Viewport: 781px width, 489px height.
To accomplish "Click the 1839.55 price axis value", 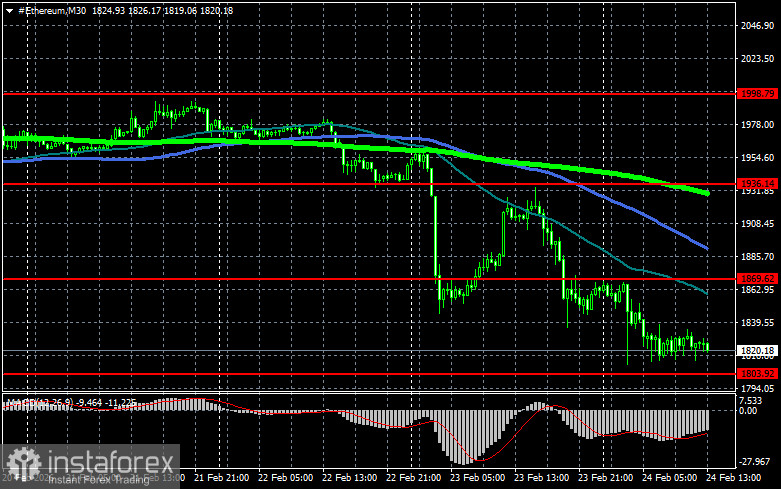I will [757, 323].
